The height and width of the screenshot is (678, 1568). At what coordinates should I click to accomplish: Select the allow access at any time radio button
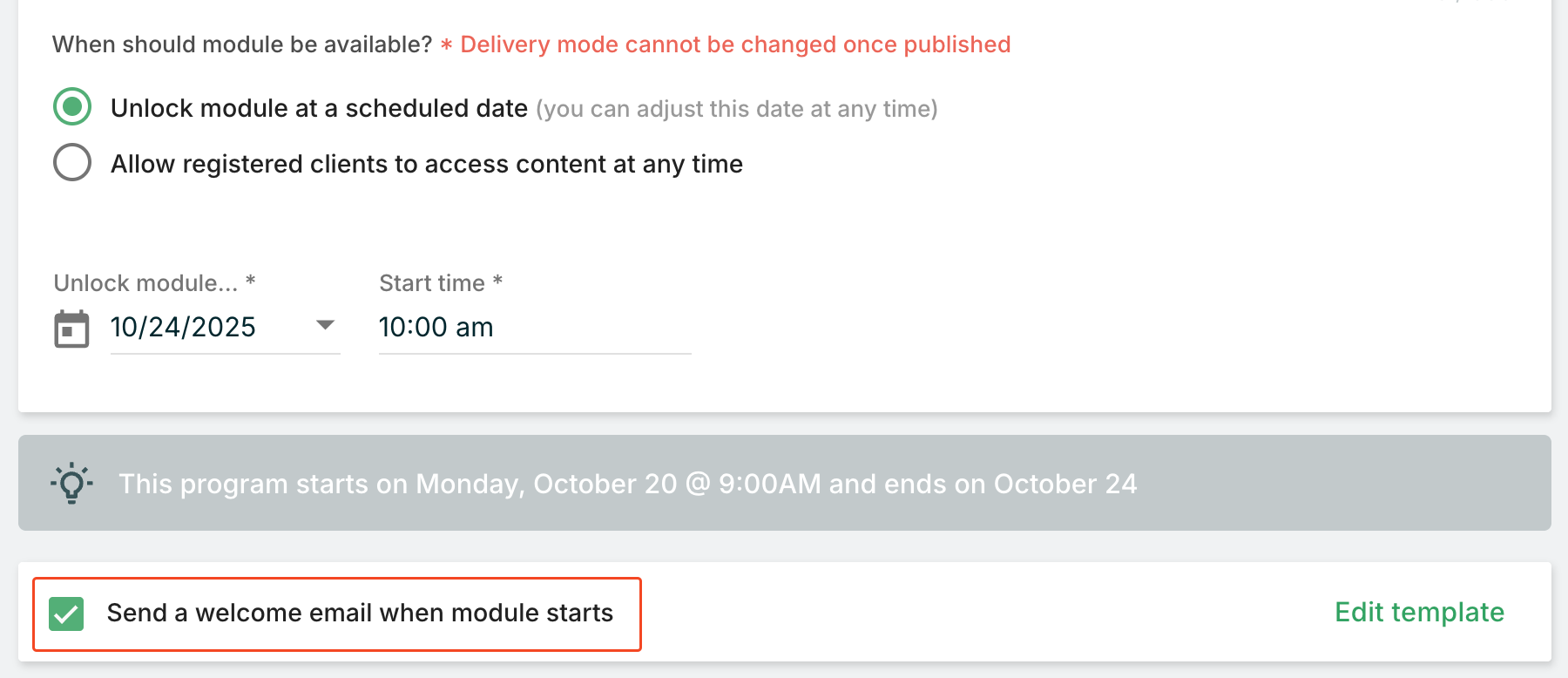(x=72, y=162)
